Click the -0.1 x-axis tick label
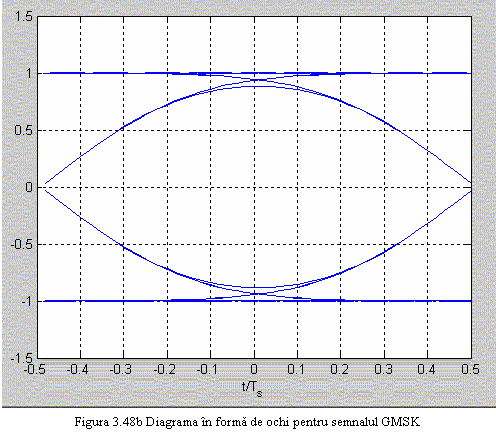The width and height of the screenshot is (496, 446). 207,369
